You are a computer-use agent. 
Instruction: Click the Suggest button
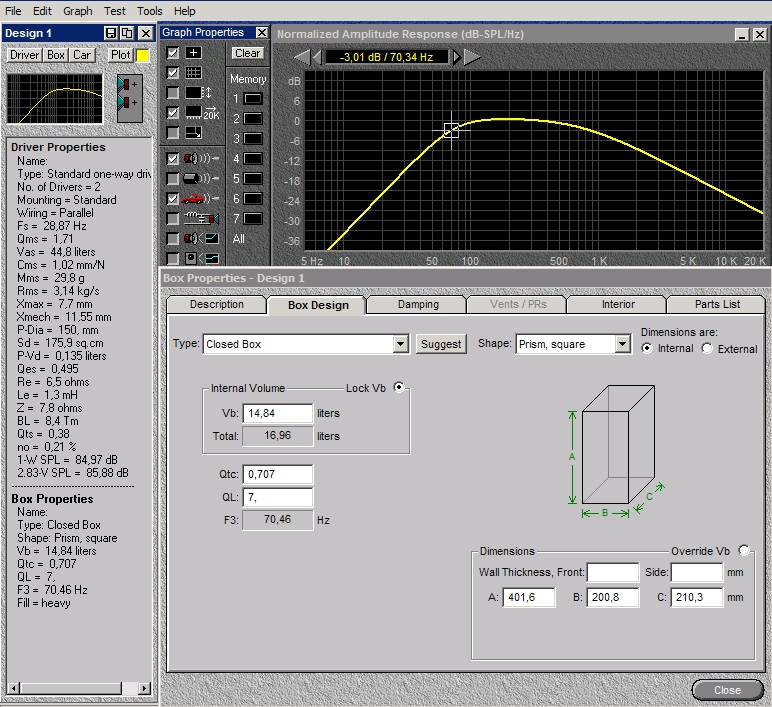click(x=441, y=344)
